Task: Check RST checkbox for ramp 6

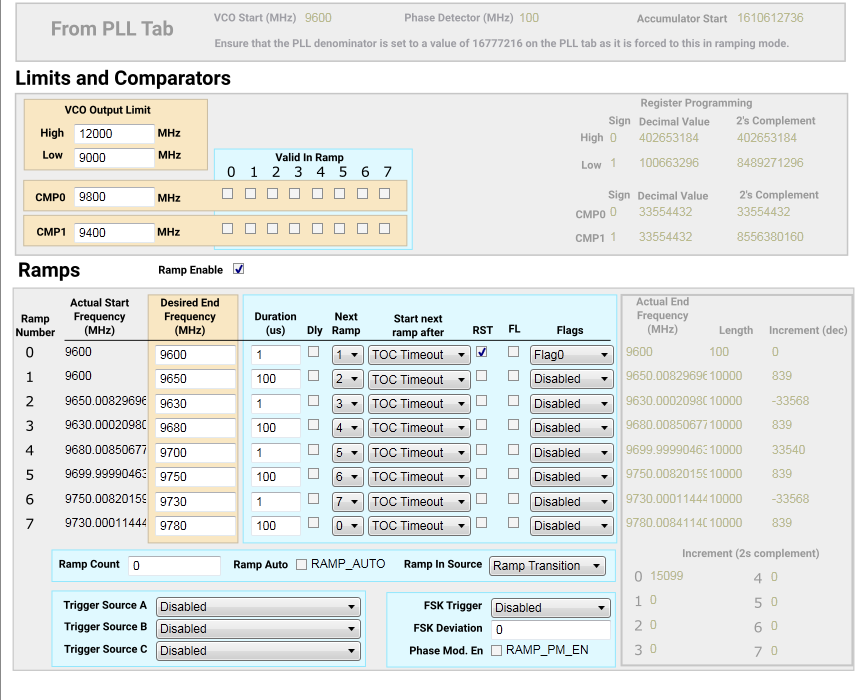Action: (482, 499)
